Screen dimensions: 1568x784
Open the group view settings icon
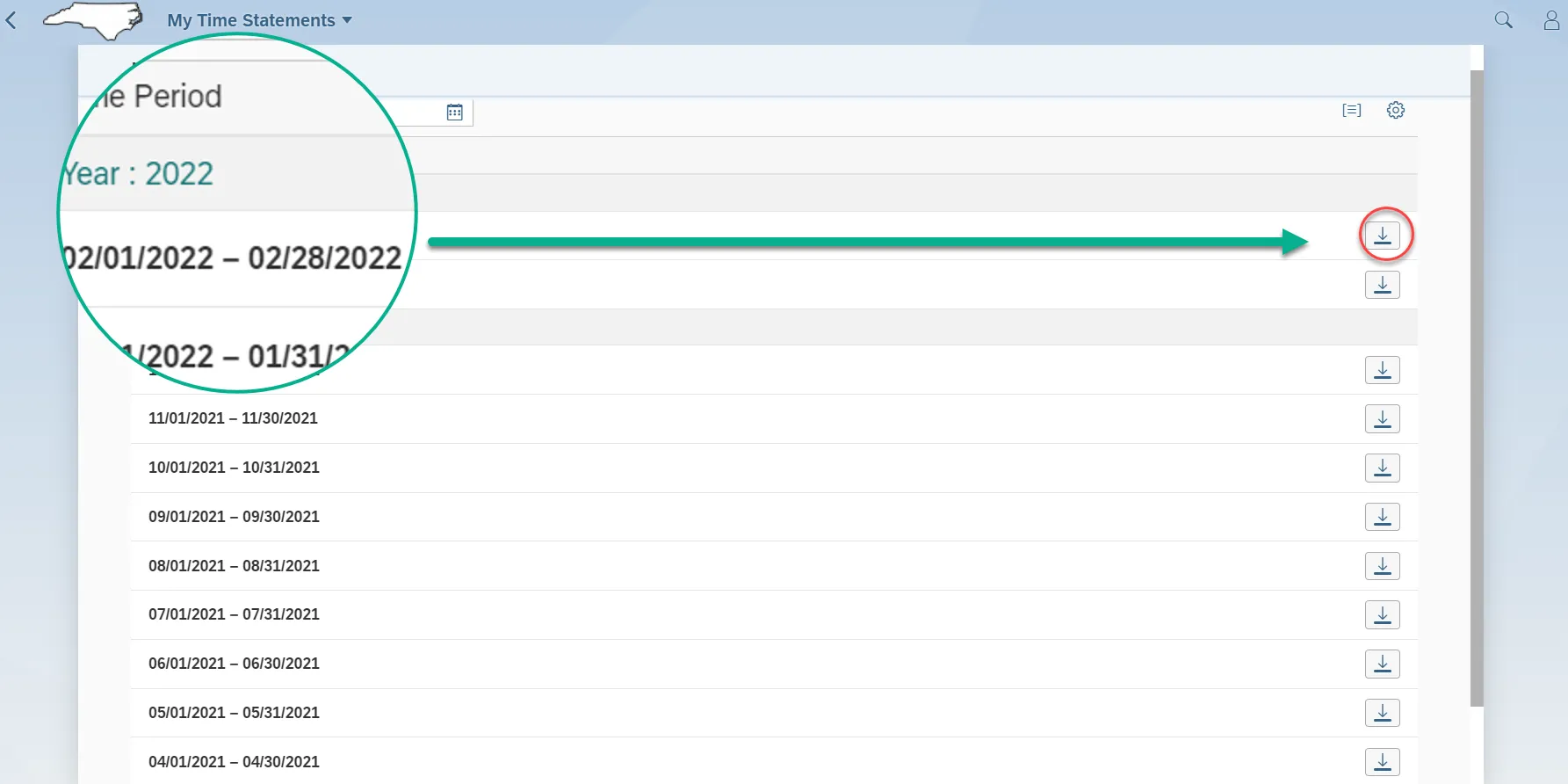[x=1352, y=110]
